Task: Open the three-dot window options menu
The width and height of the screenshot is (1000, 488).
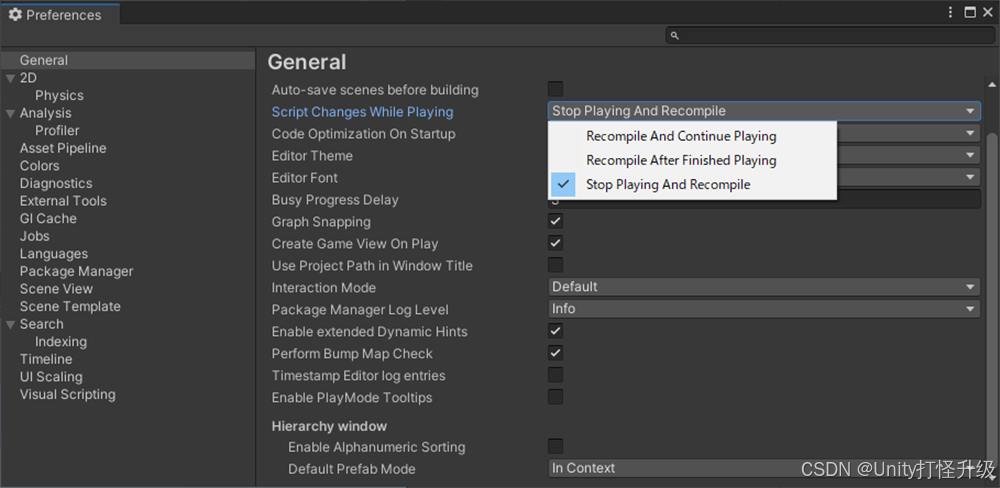Action: [950, 12]
